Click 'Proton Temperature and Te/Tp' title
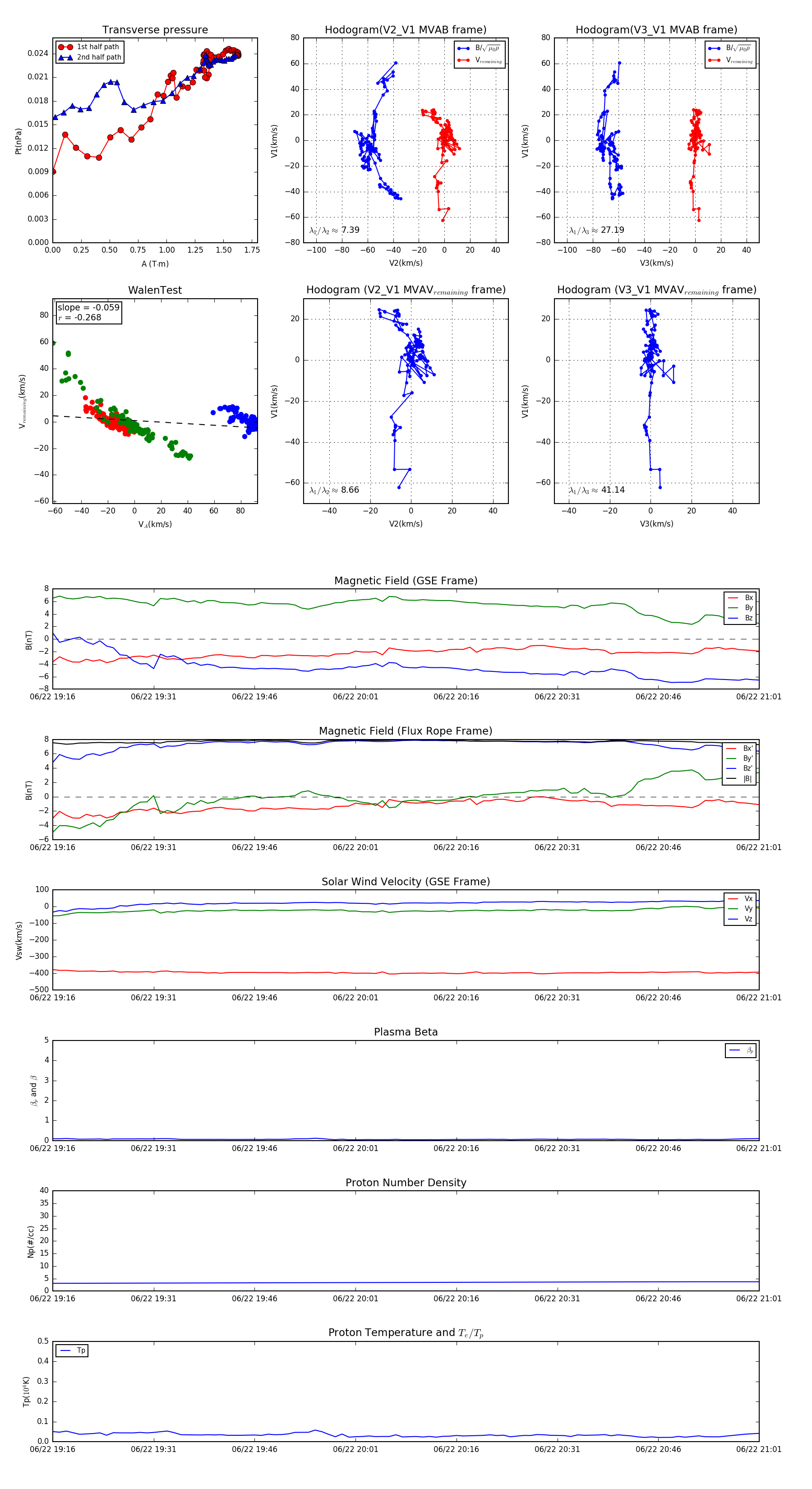 [406, 1333]
